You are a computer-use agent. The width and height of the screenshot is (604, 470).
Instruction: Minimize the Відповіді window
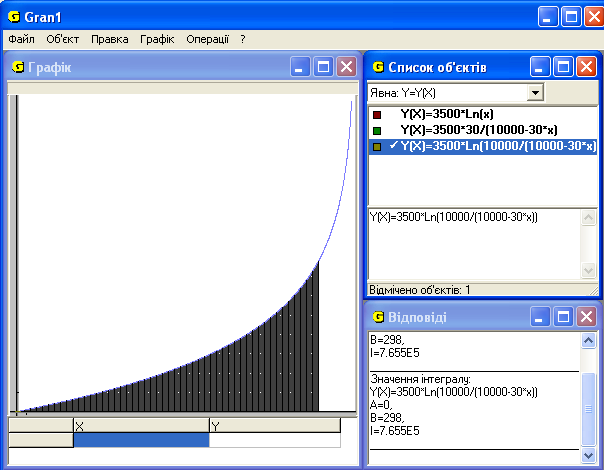pos(540,317)
